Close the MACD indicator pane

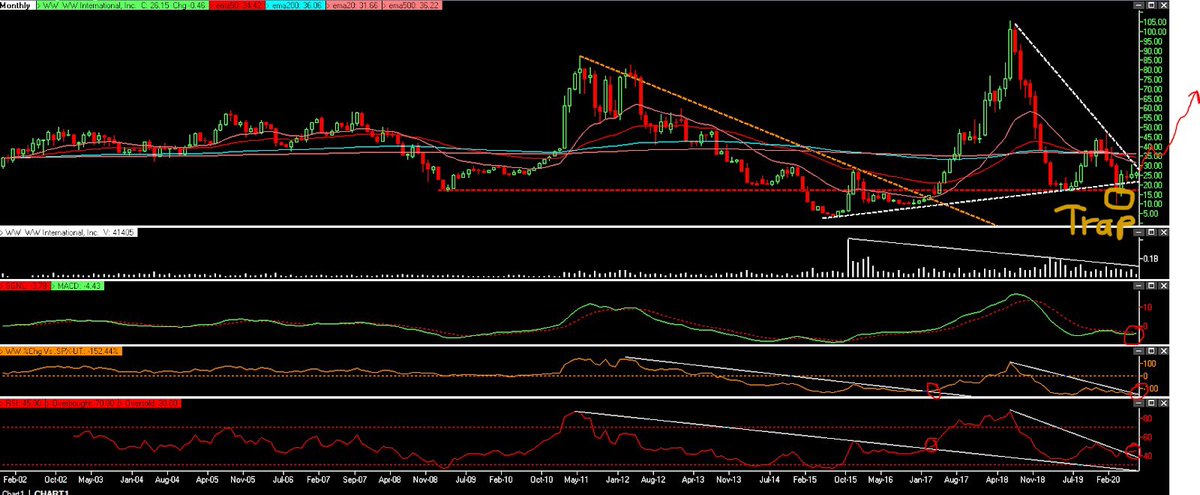pos(1164,286)
